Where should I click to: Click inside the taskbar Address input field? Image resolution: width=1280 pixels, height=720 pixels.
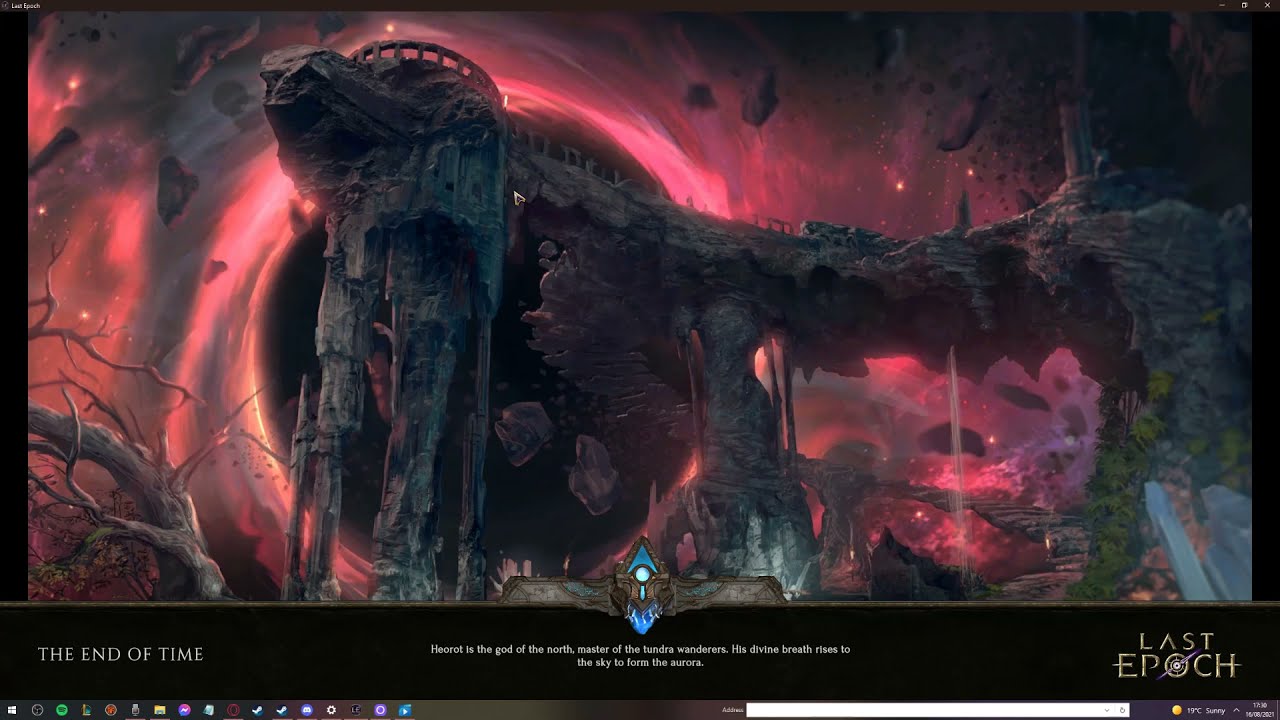(925, 710)
